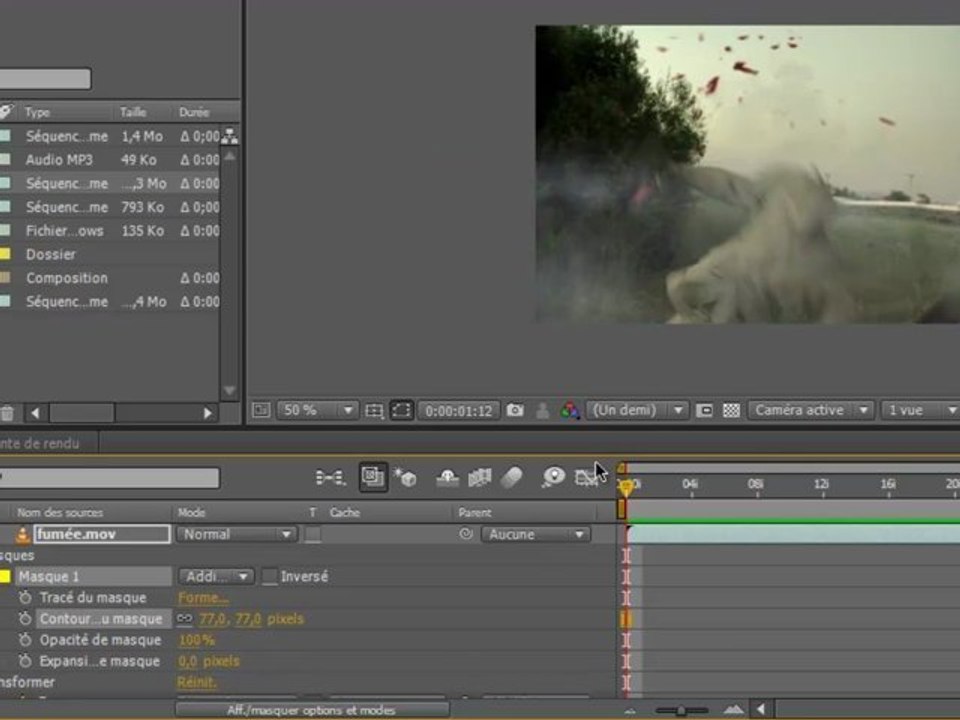Click the yellow current time indicator marker
Screen dimensions: 960x720
[626, 487]
